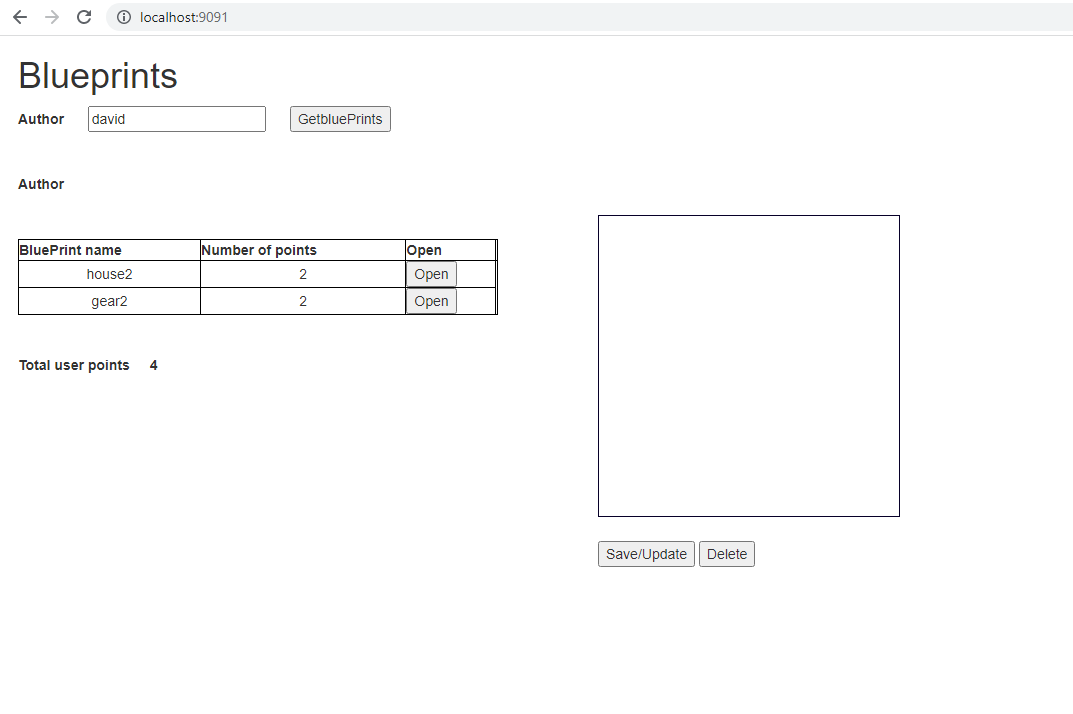Viewport: 1073px width, 714px height.
Task: Click Save/Update button
Action: 646,554
